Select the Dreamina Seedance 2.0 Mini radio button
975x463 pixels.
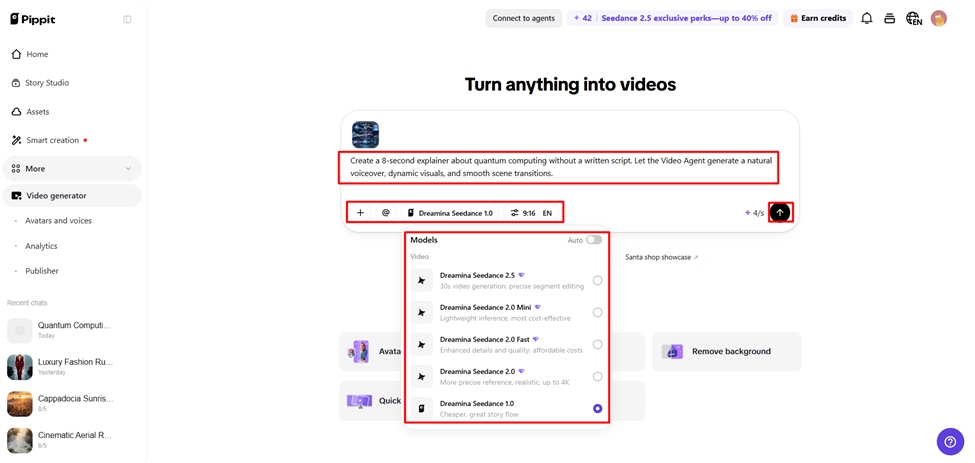click(598, 313)
